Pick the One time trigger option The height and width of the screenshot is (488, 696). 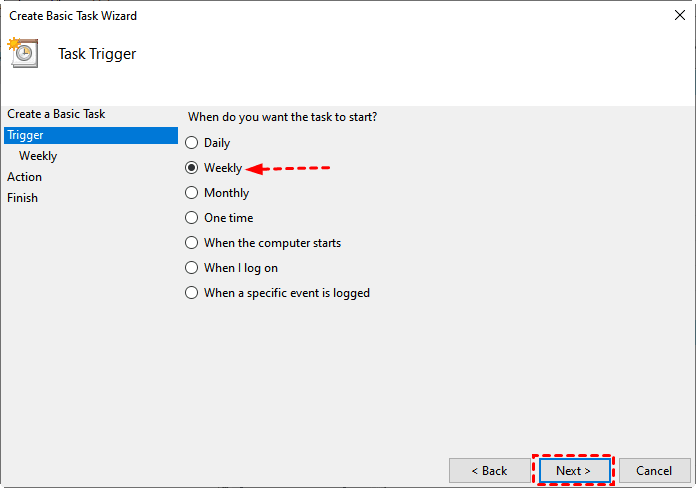pyautogui.click(x=192, y=218)
